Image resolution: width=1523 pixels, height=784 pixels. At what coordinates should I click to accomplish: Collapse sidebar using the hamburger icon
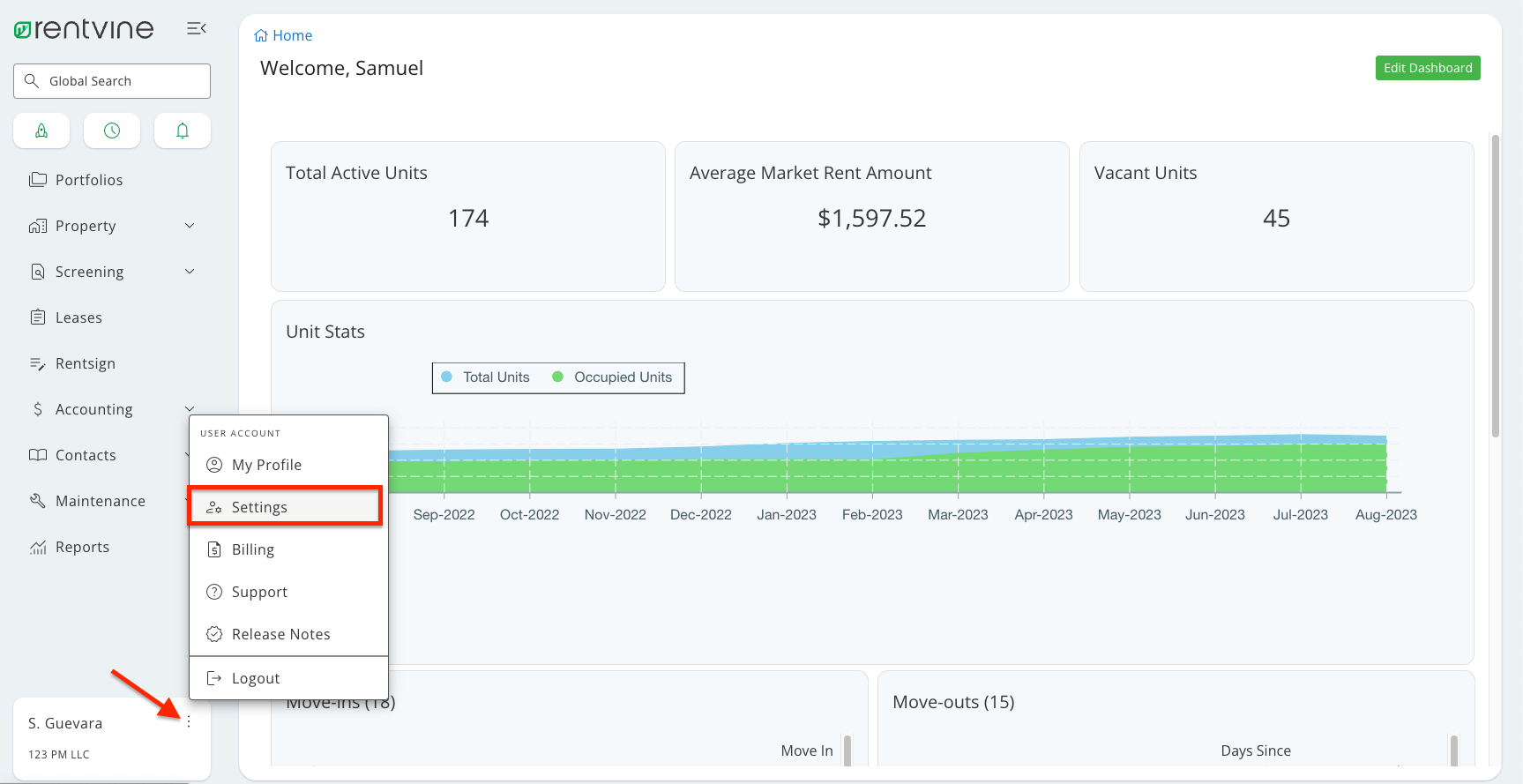click(196, 29)
